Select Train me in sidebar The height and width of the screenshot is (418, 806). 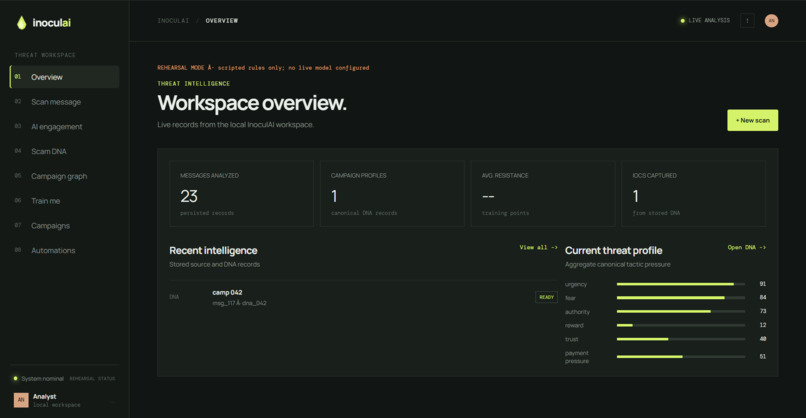[x=65, y=201]
